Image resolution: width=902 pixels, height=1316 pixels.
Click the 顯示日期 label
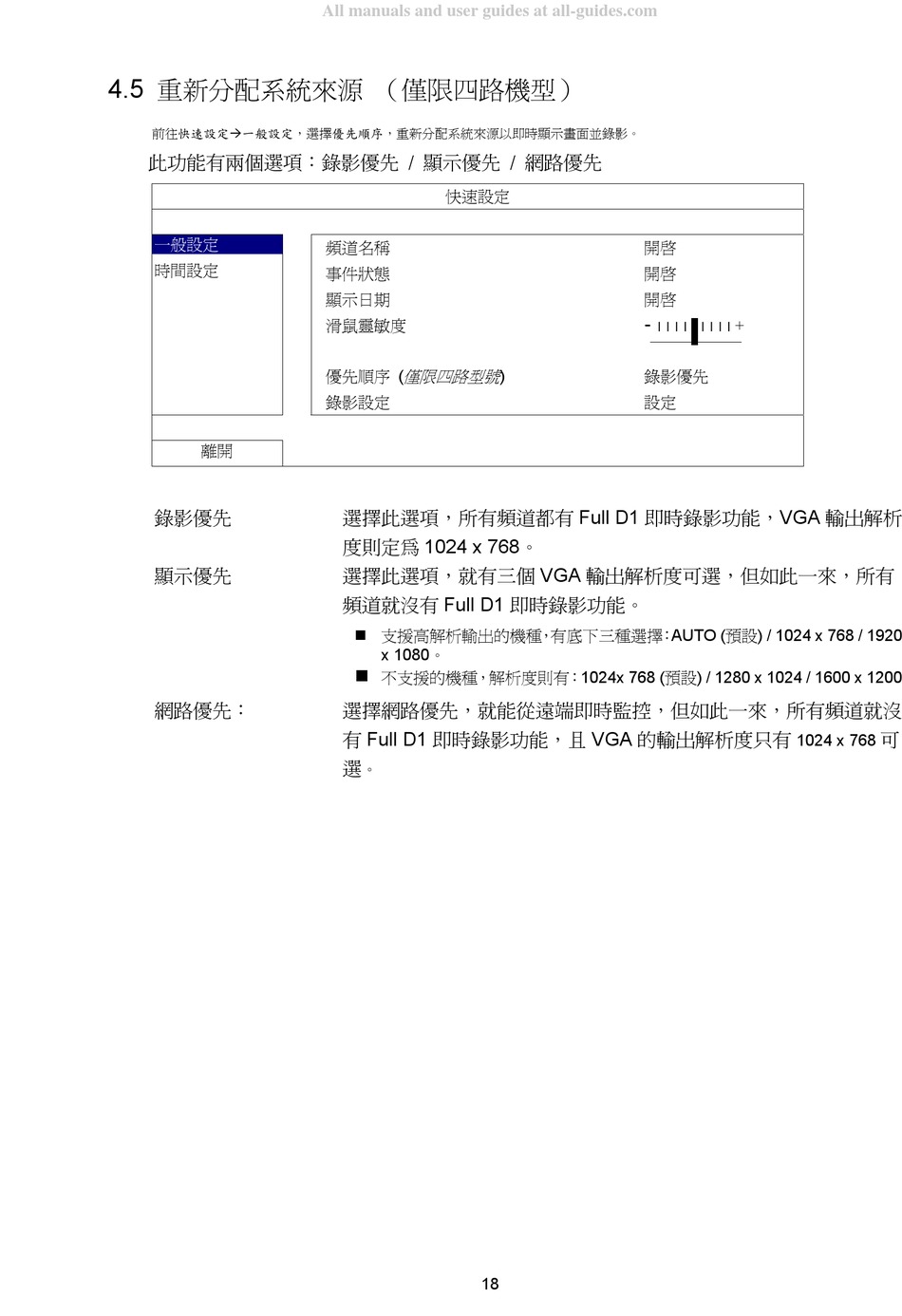[358, 299]
